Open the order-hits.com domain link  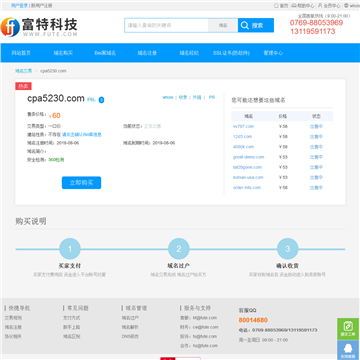click(x=247, y=188)
